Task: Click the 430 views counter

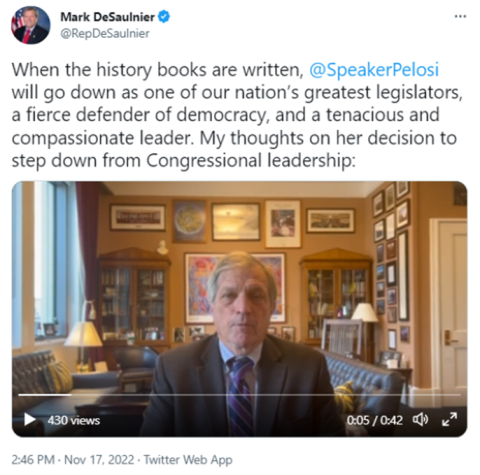Action: (x=74, y=420)
